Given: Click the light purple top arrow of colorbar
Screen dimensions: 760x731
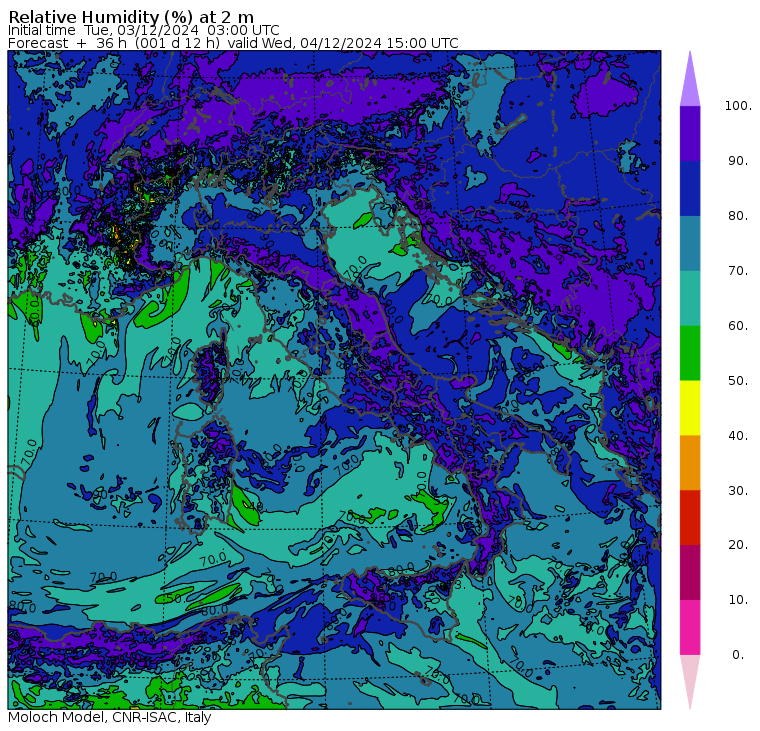Looking at the screenshot, I should [690, 82].
